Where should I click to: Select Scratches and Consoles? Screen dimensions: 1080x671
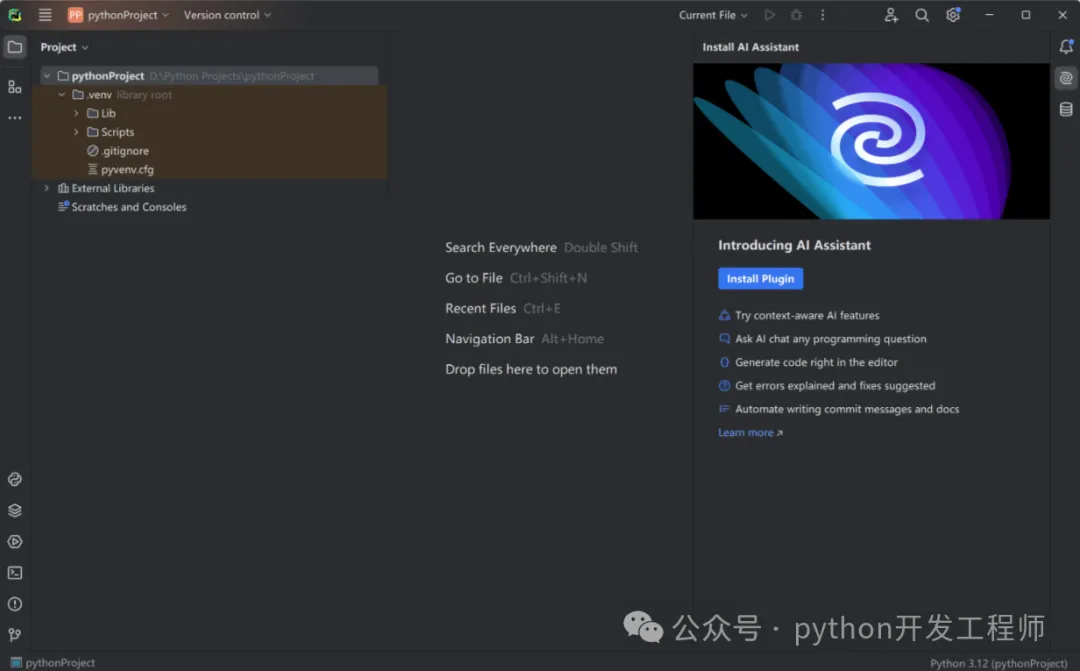(122, 207)
